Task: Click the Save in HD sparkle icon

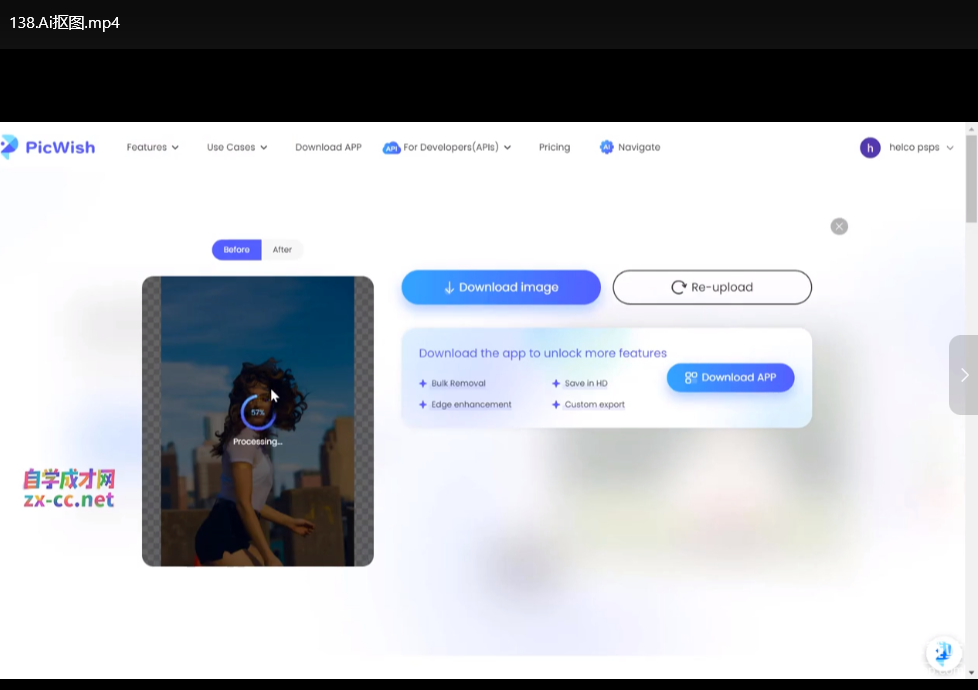Action: 556,383
